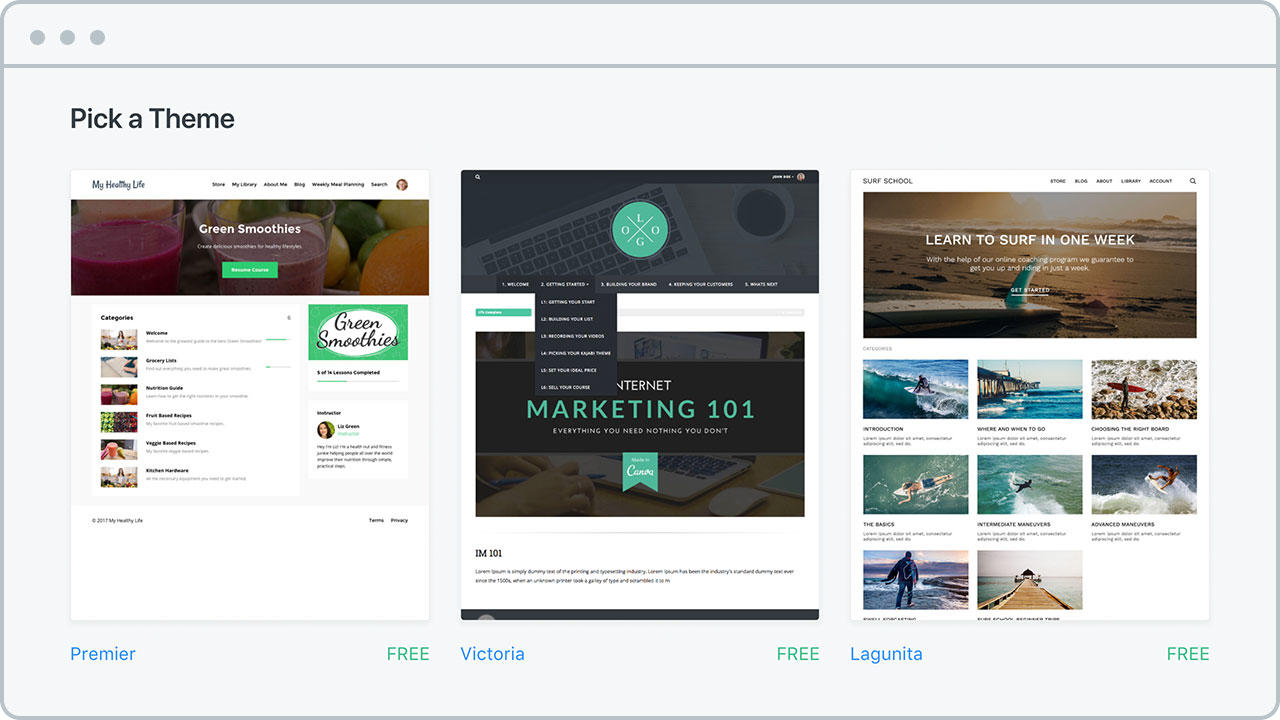Viewport: 1280px width, 720px height.
Task: Click the lessons completed progress bar
Action: 358,381
